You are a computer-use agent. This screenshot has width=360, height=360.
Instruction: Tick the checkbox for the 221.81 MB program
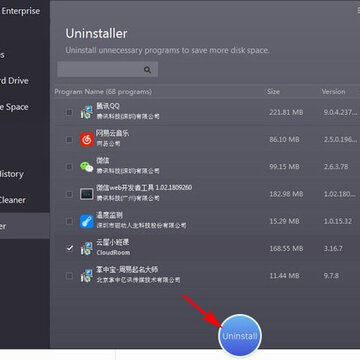[x=69, y=112]
